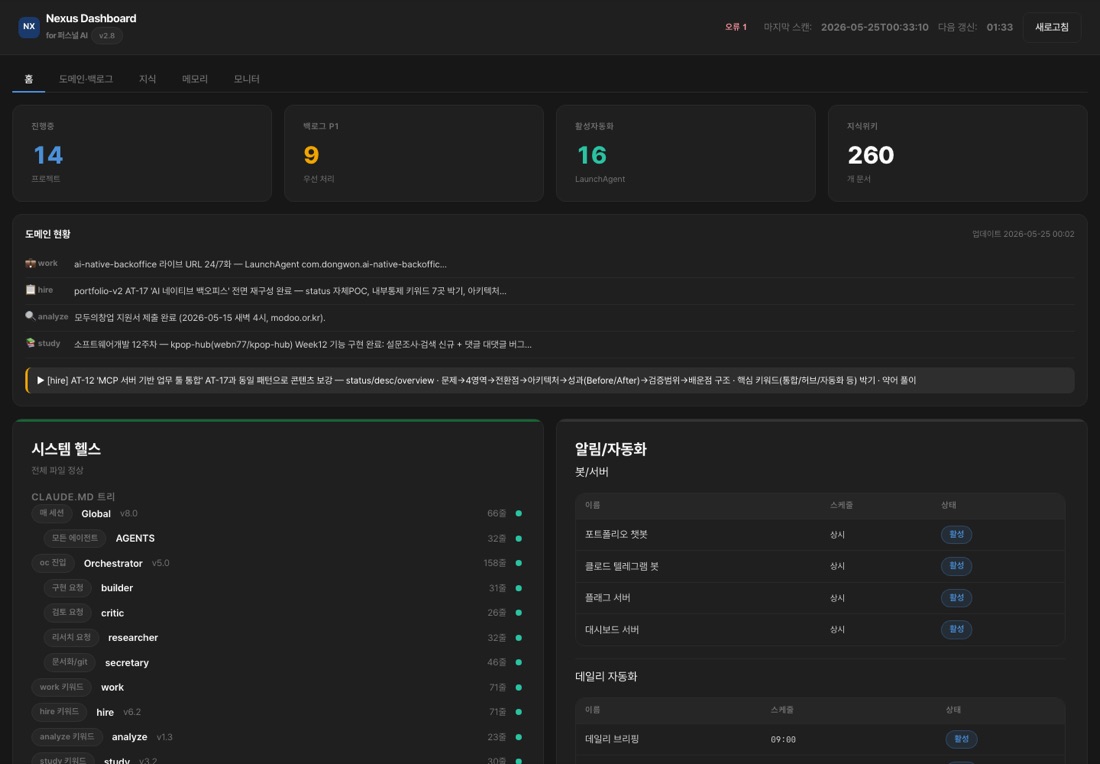Open the 진행중 14 프로젝트 card
Image resolution: width=1100 pixels, height=764 pixels.
tap(142, 154)
